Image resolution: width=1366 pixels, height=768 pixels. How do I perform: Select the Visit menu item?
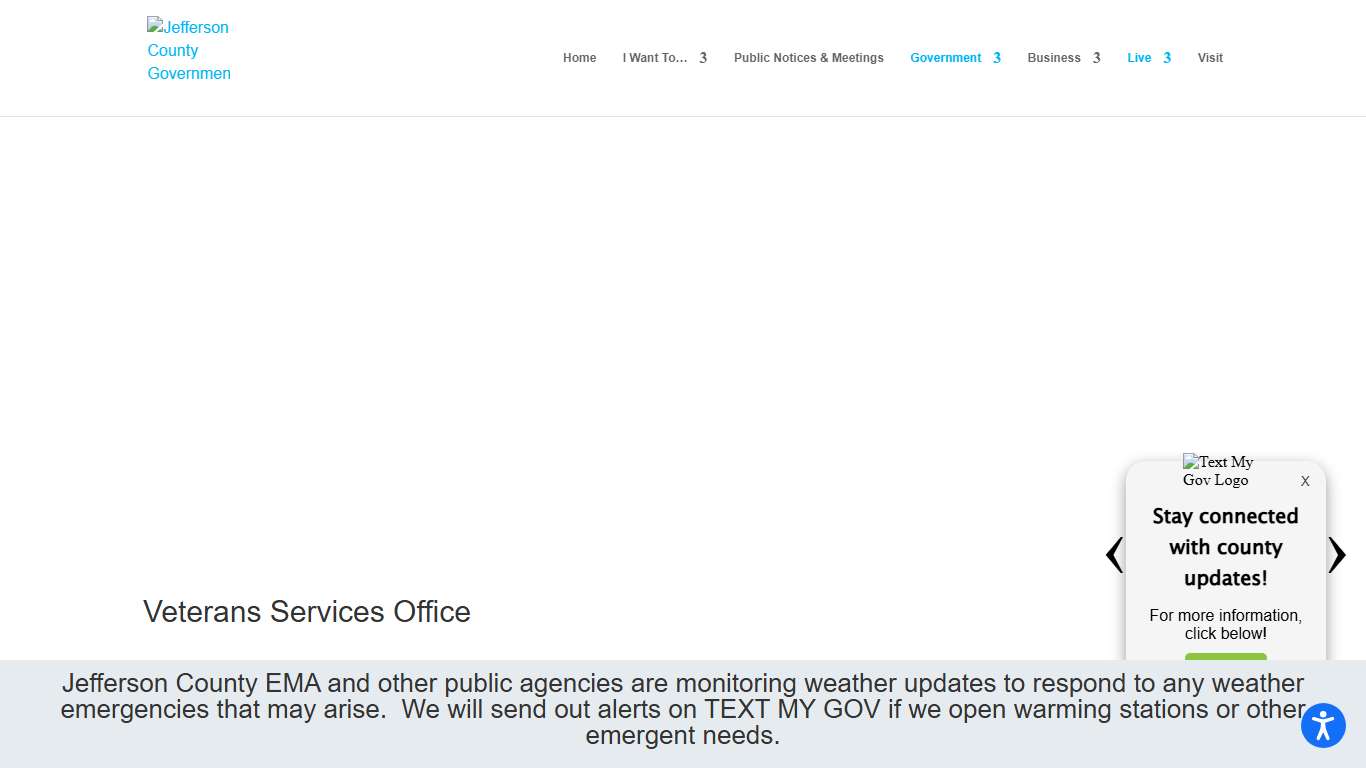tap(1210, 58)
